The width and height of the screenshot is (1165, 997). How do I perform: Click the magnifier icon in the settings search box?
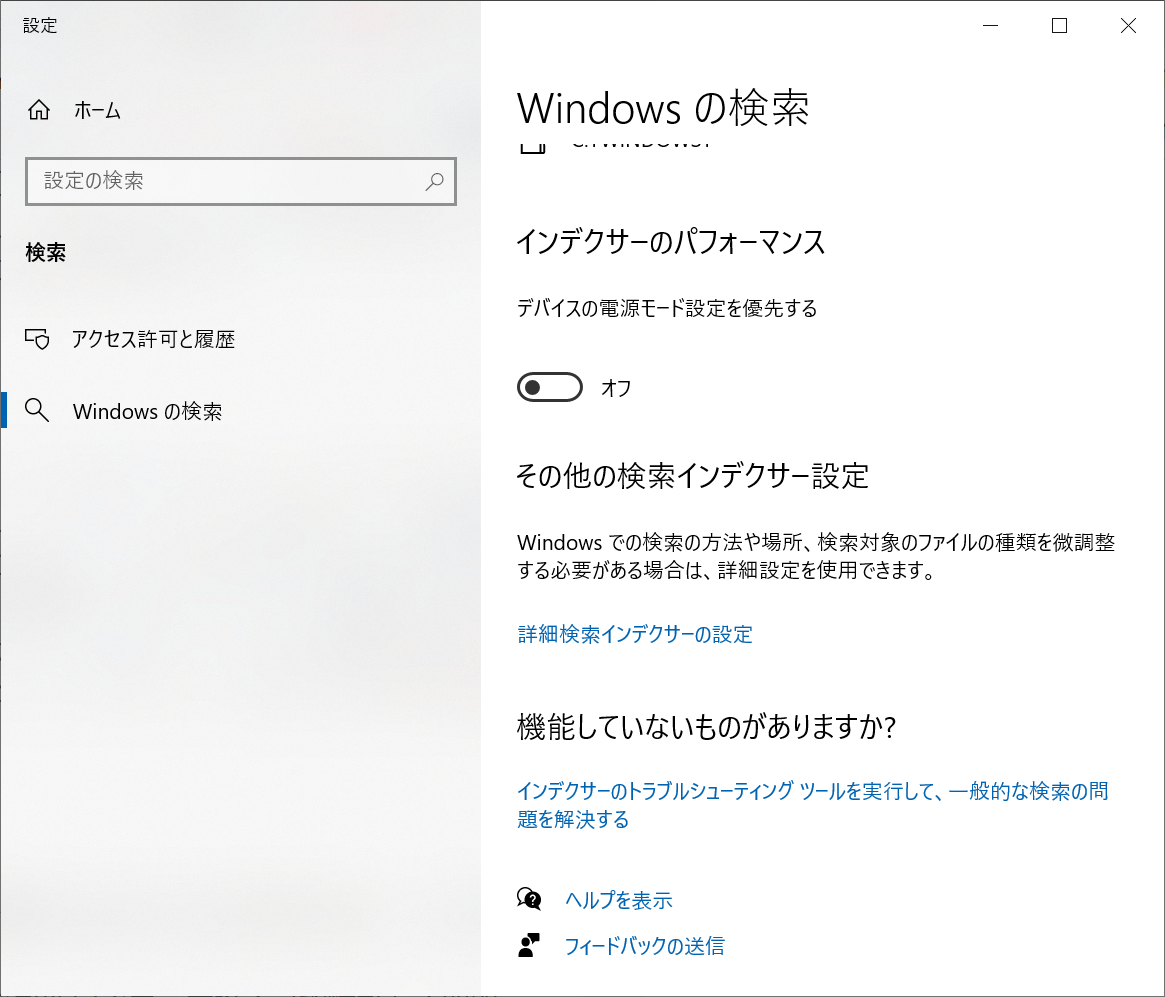[435, 181]
